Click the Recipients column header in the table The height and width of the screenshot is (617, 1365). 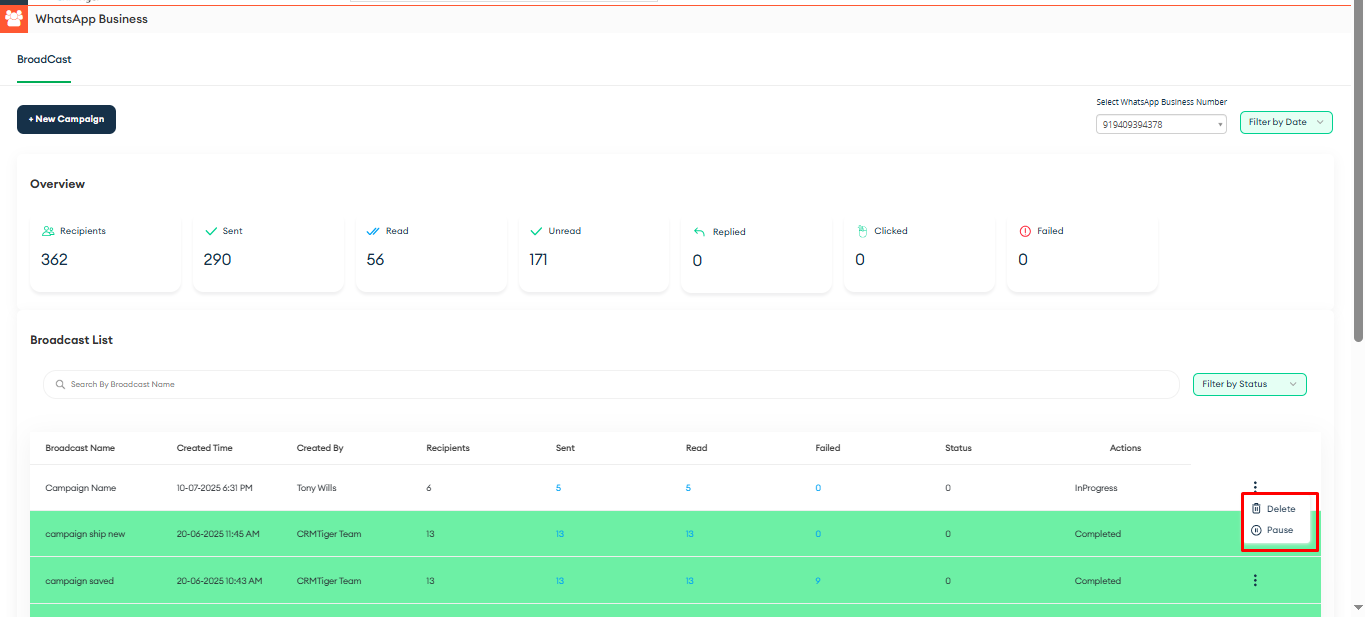[x=448, y=448]
